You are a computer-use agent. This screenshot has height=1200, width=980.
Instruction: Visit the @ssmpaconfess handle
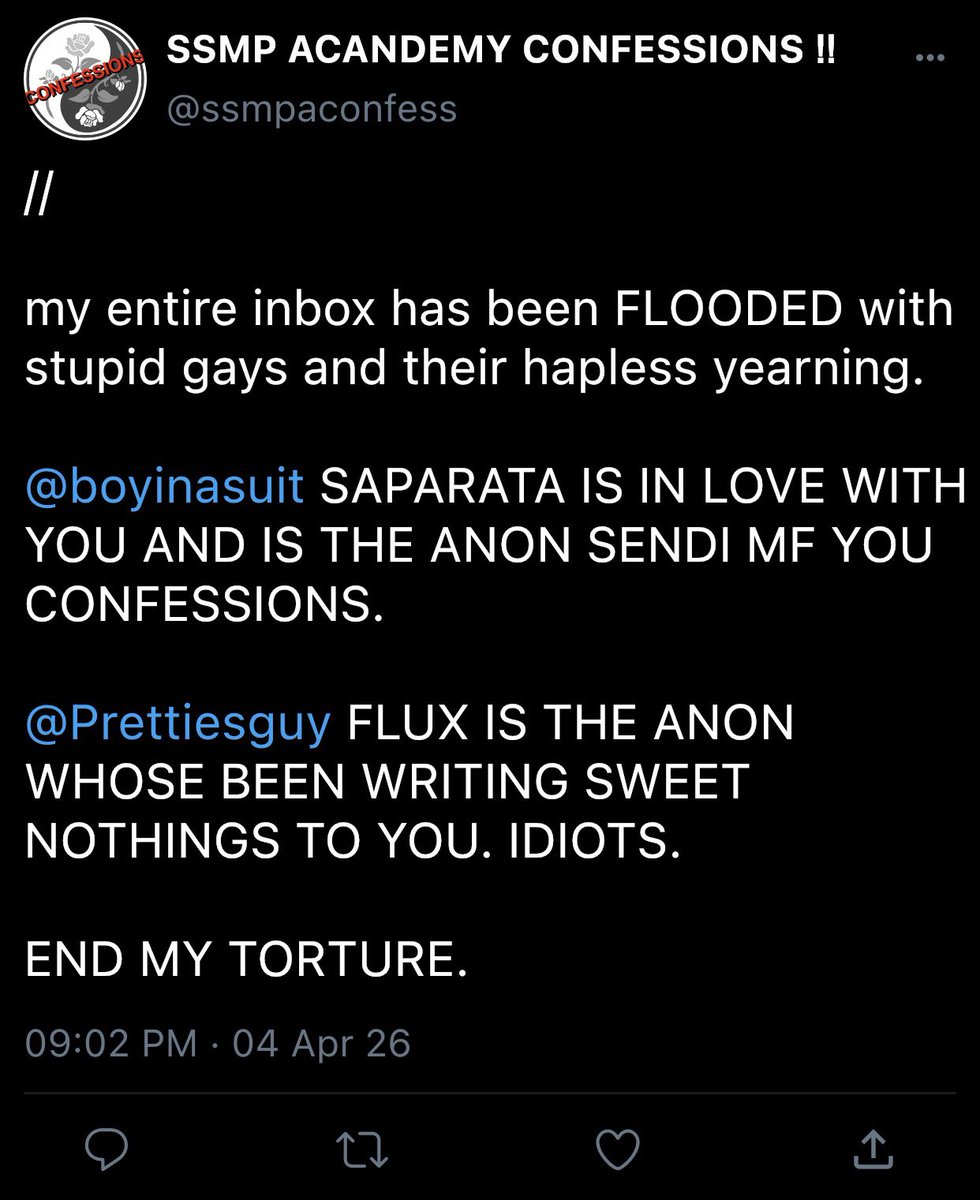[311, 107]
